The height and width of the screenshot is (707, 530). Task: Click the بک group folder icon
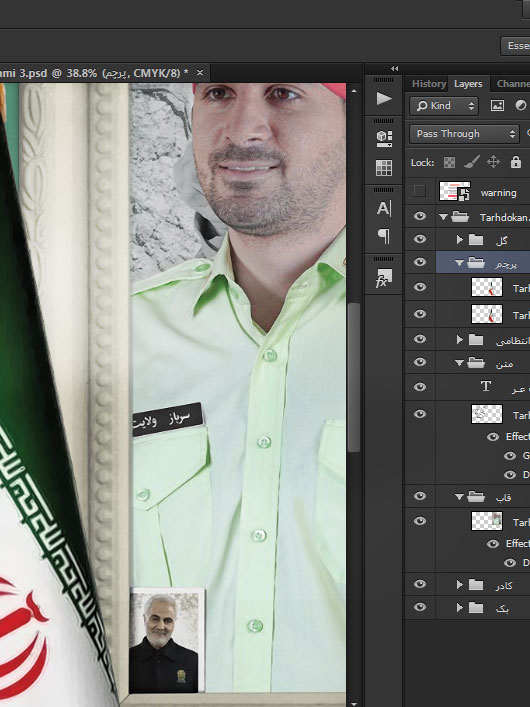coord(476,608)
